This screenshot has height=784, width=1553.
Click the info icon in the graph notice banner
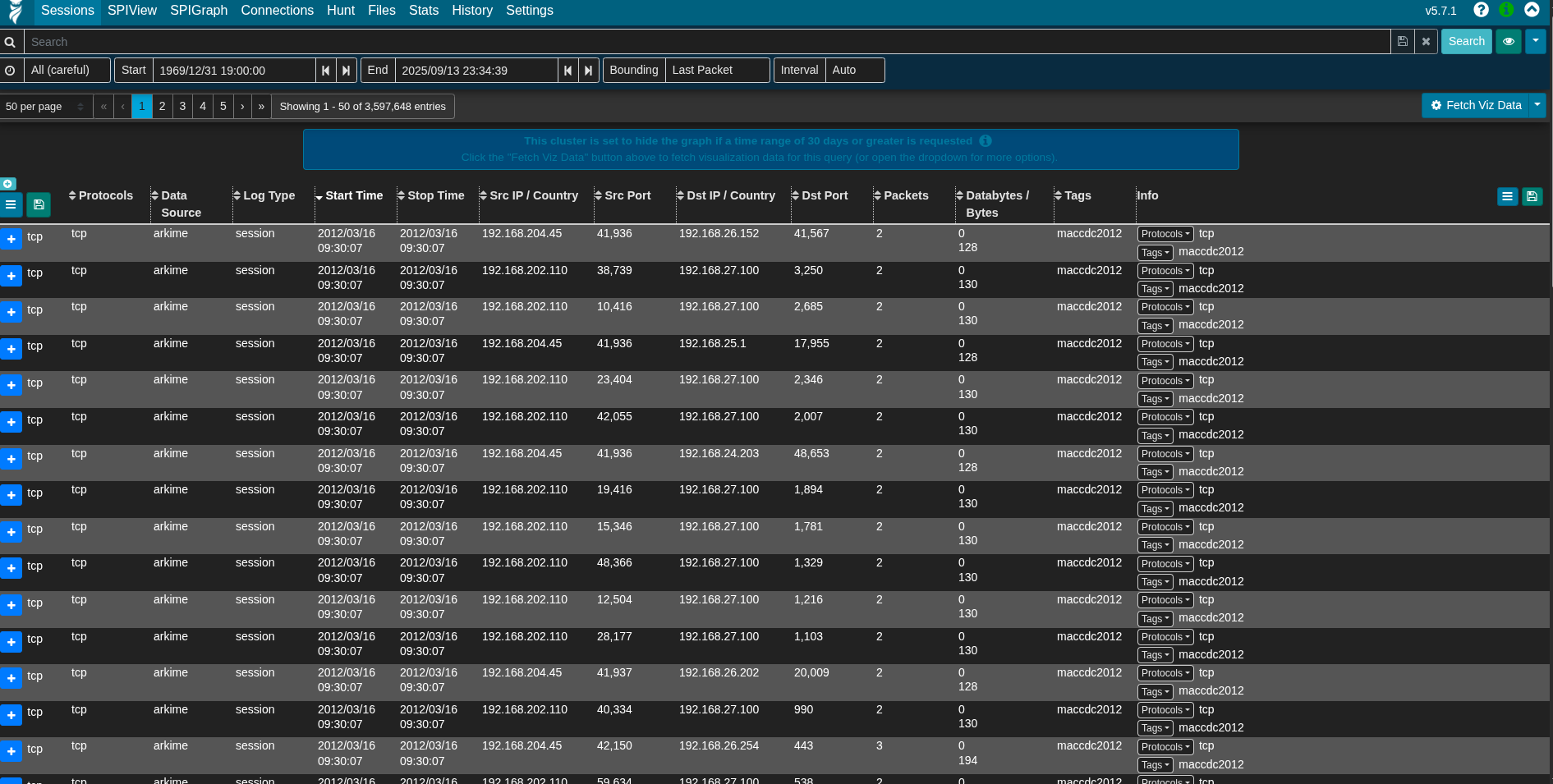click(986, 140)
